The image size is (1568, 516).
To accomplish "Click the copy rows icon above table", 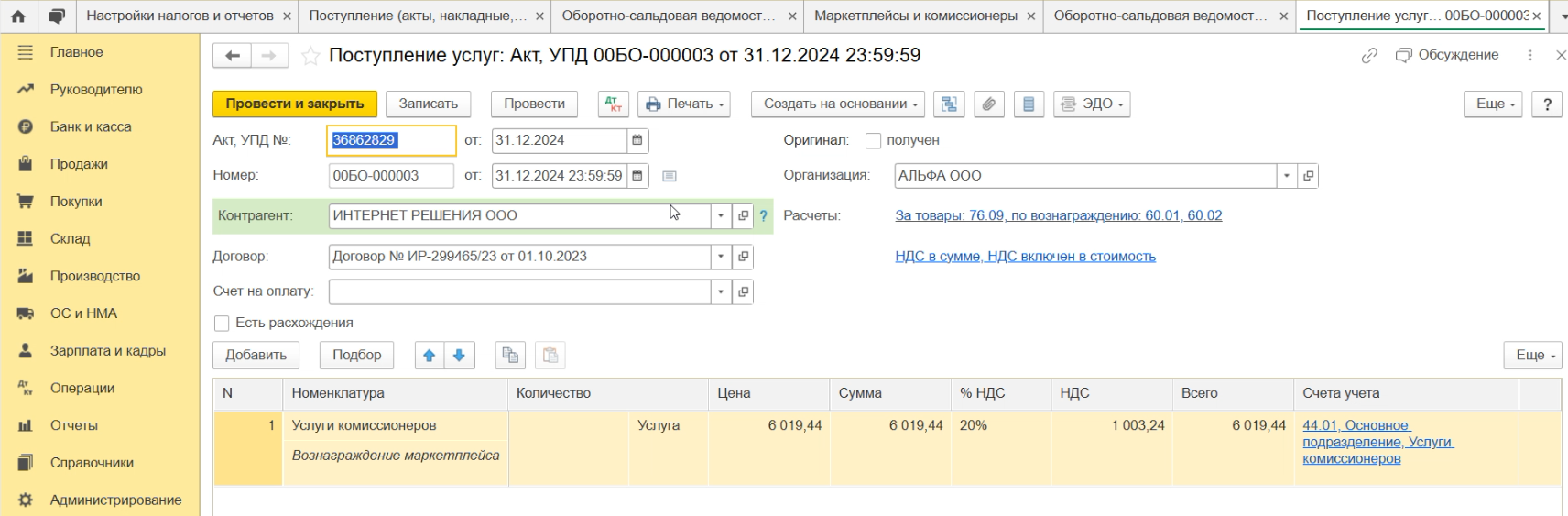I will tap(510, 356).
